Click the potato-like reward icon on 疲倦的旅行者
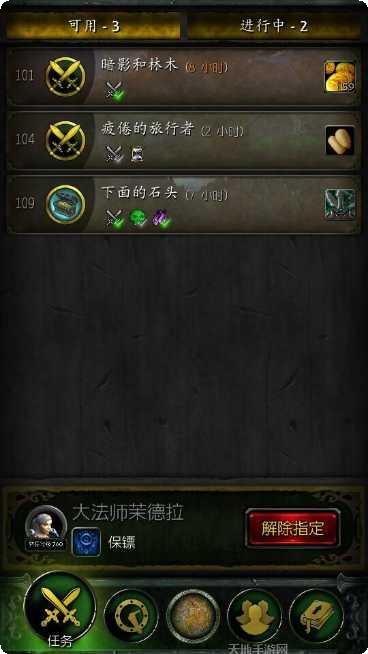The width and height of the screenshot is (368, 654). click(x=340, y=140)
